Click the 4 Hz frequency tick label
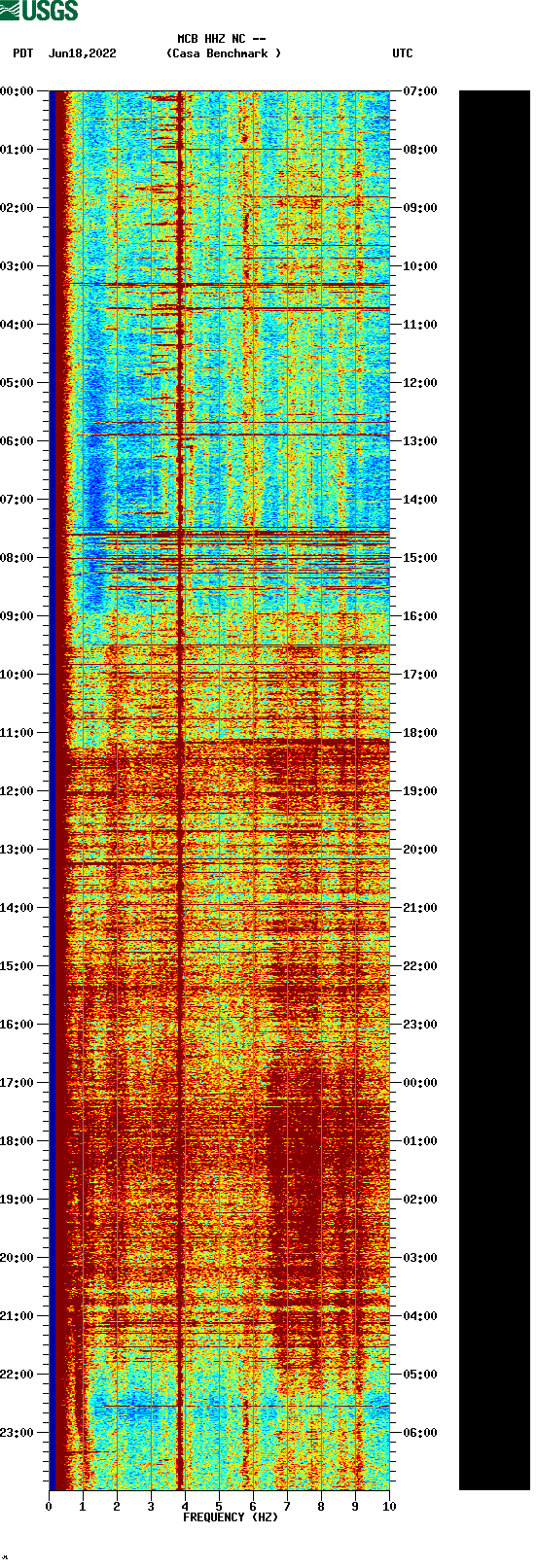The height and width of the screenshot is (1568, 537). pyautogui.click(x=185, y=1507)
